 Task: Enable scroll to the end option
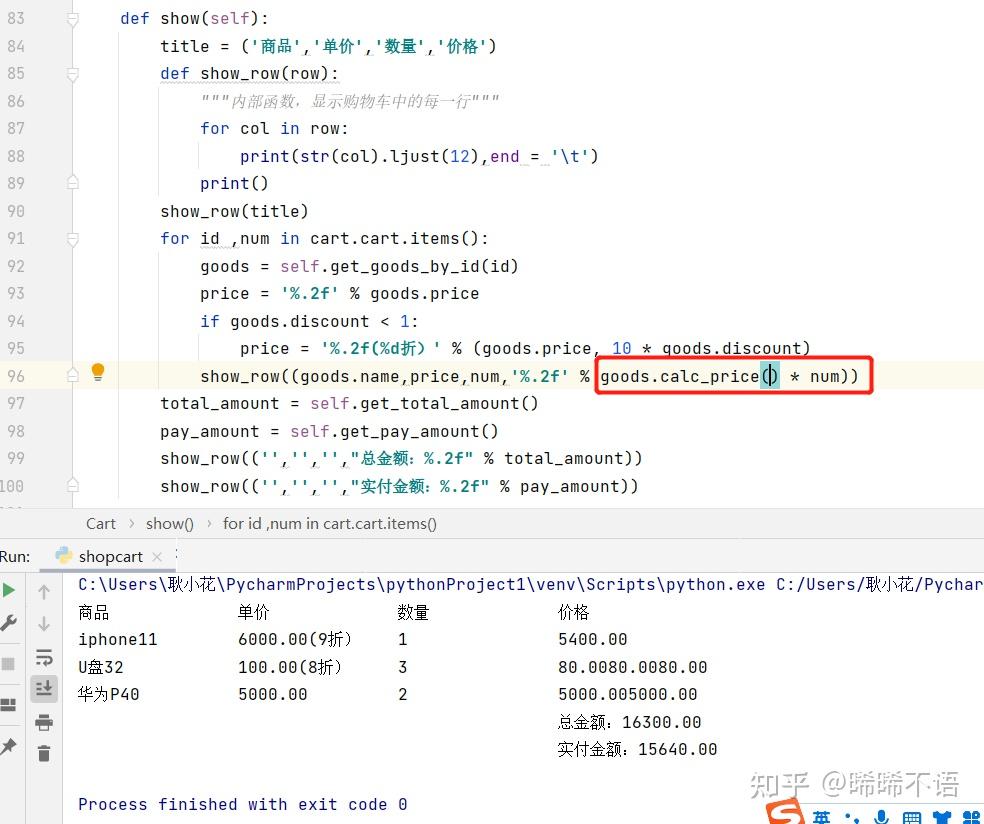[42, 688]
